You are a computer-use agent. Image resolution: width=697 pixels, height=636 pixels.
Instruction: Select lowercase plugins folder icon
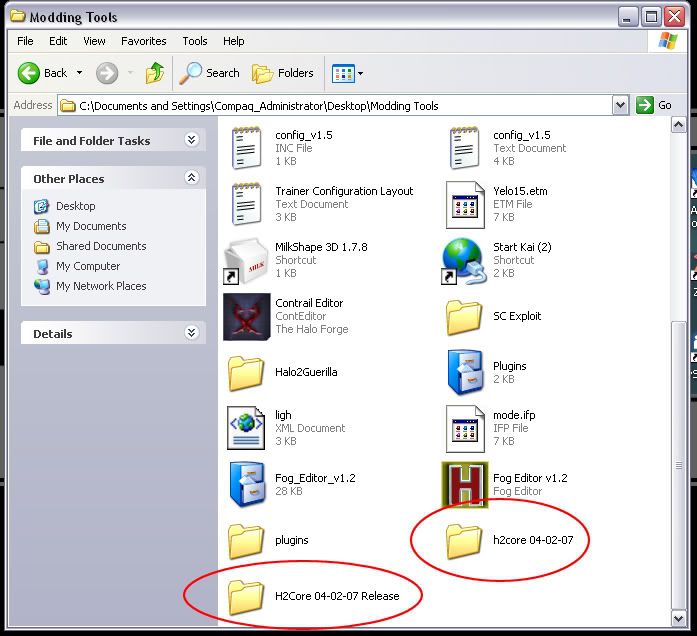[246, 541]
